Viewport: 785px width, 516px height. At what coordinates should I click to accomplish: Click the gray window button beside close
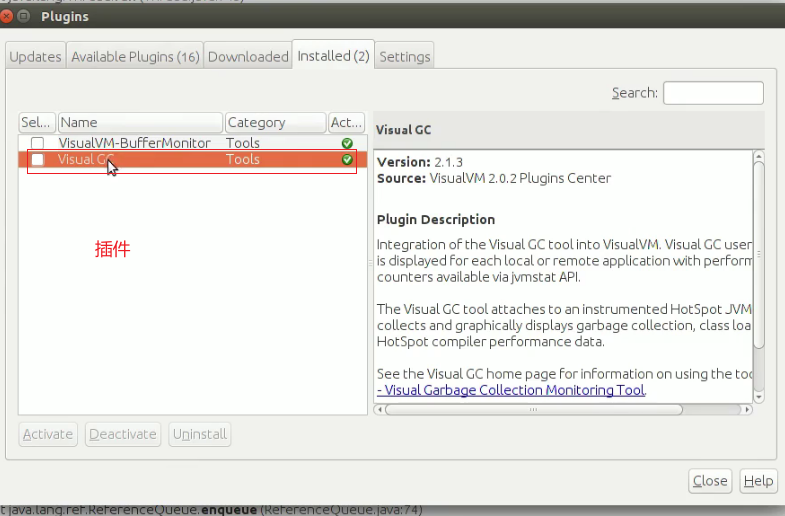(24, 17)
